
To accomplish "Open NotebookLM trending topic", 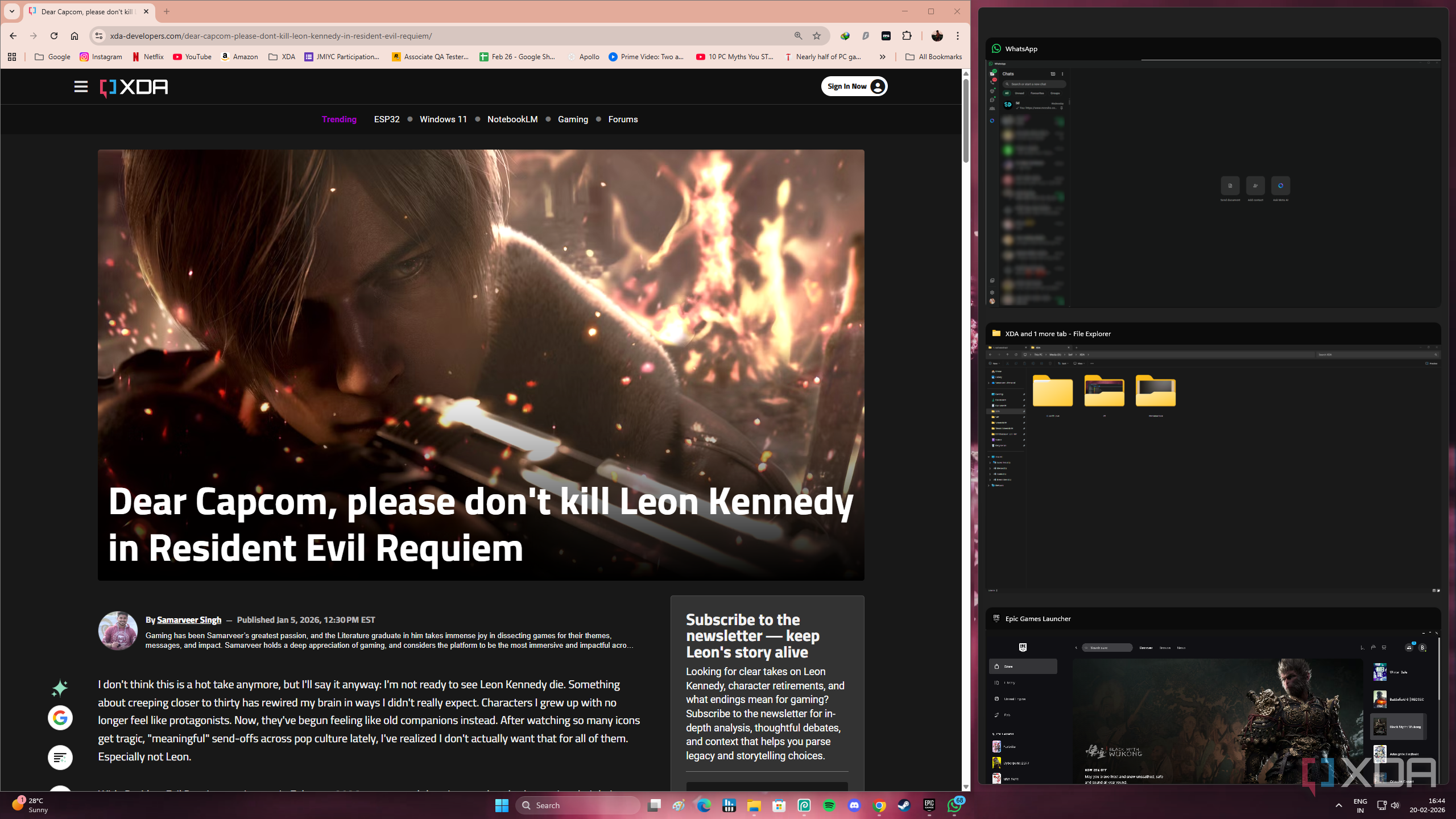I will click(512, 119).
